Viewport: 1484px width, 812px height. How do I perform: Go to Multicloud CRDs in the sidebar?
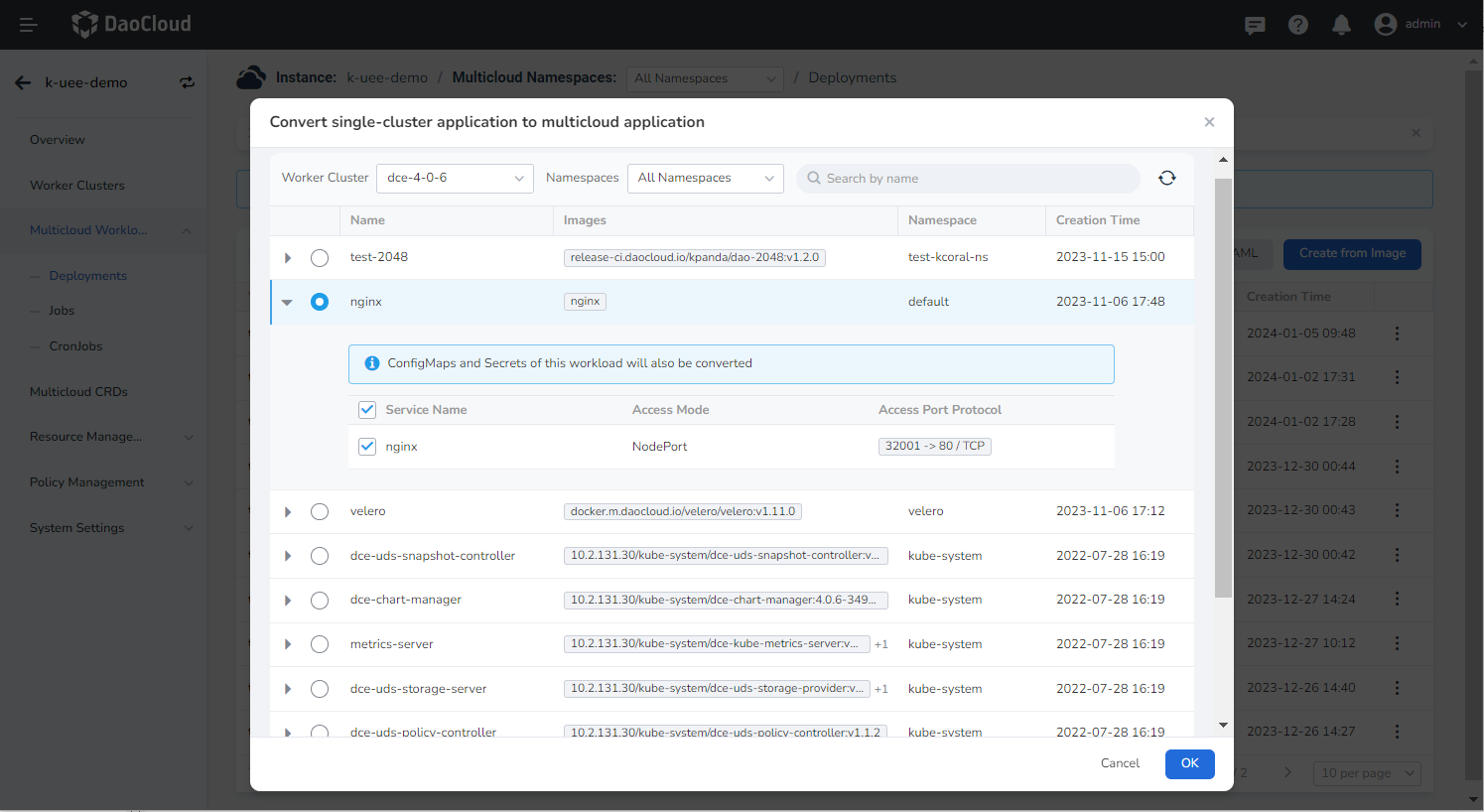click(x=78, y=392)
